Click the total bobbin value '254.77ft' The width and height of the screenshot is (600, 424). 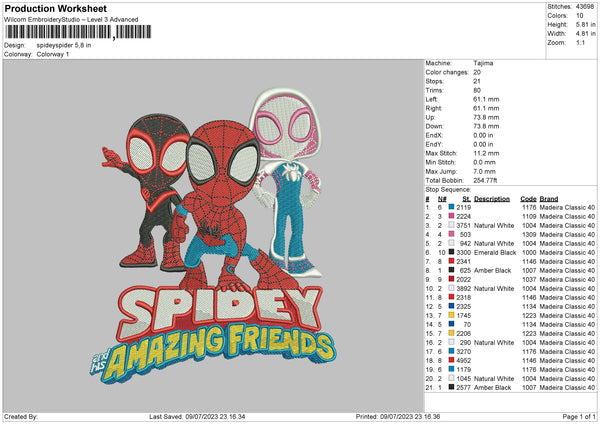pos(485,180)
